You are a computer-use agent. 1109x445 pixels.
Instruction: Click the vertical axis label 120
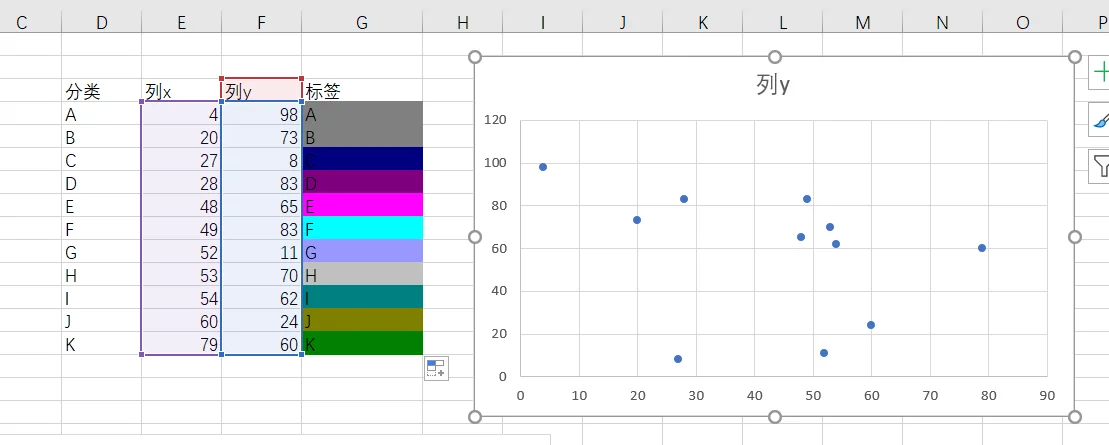(496, 120)
